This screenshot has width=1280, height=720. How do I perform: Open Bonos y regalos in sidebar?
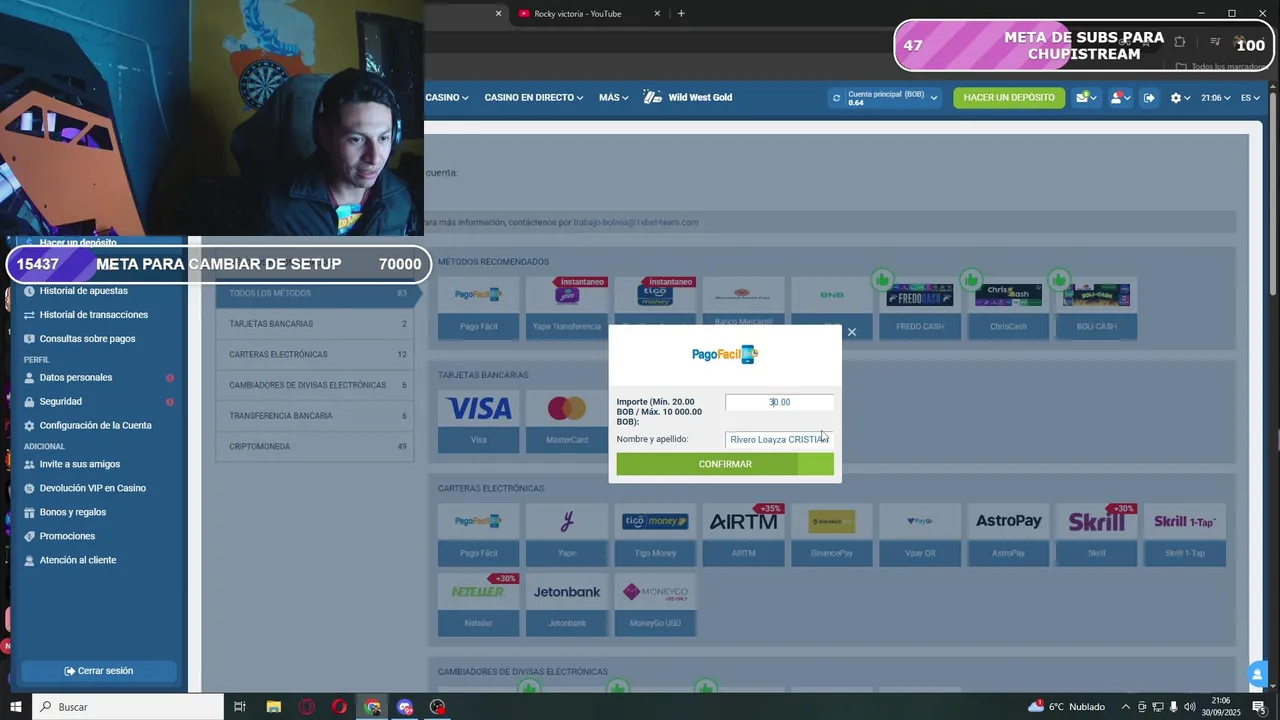coord(73,513)
